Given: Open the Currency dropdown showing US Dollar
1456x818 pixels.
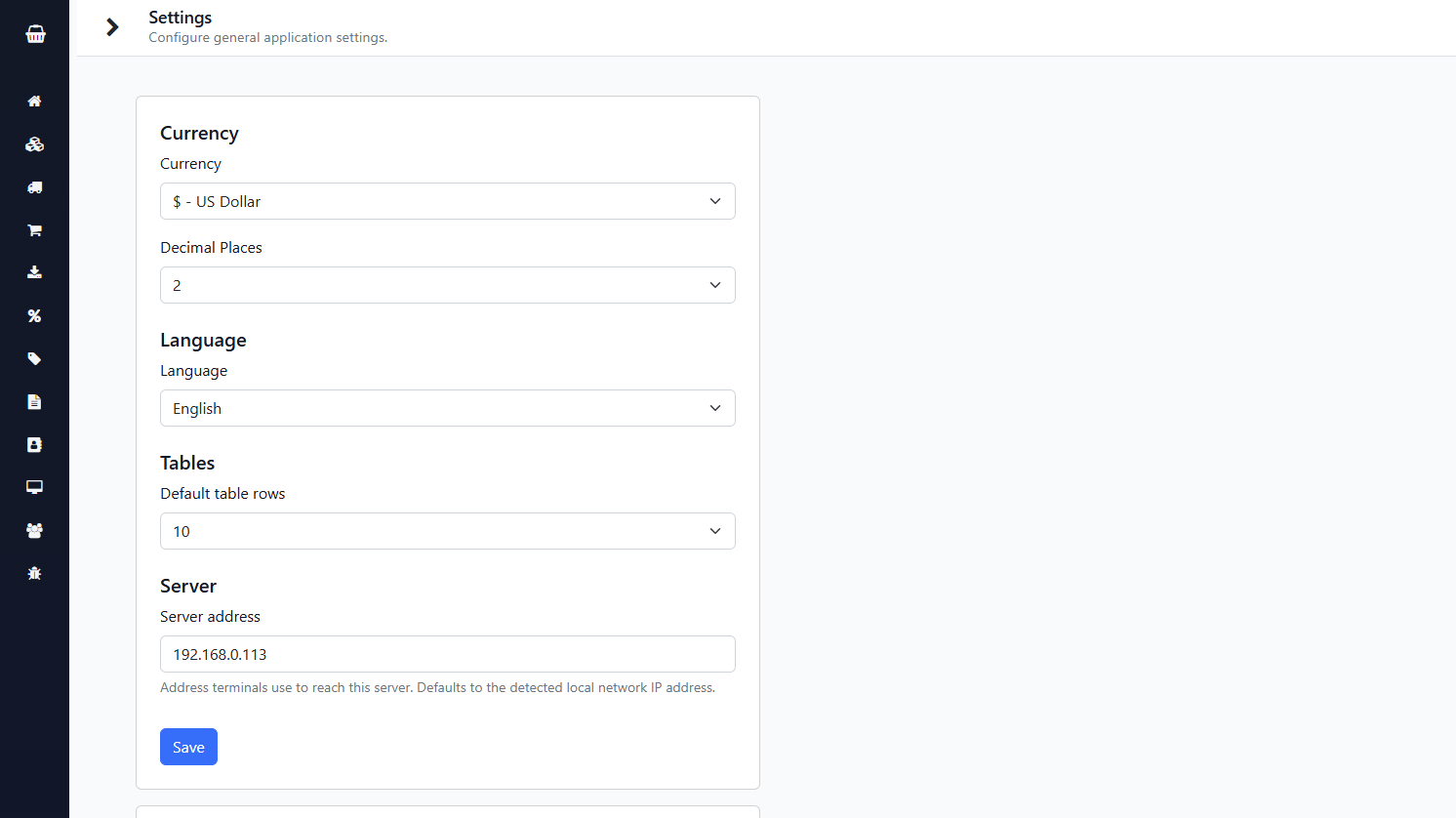Looking at the screenshot, I should (448, 201).
